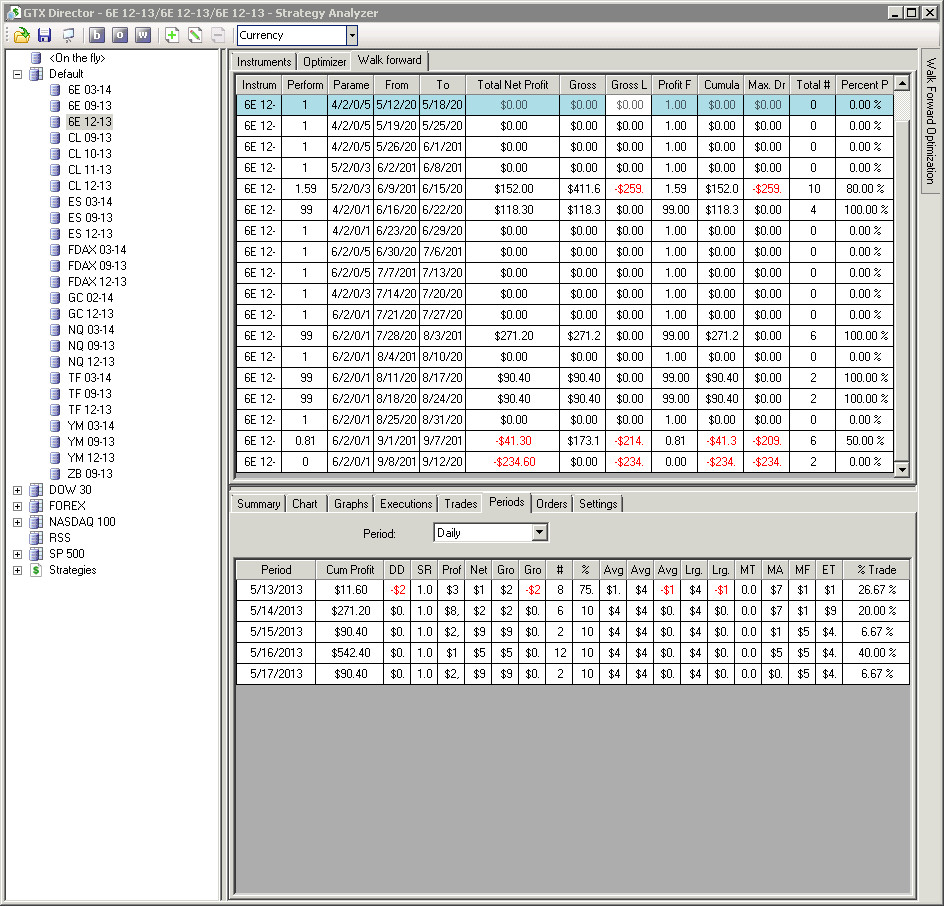Select the Walk forward tab
This screenshot has width=944, height=906.
pyautogui.click(x=390, y=60)
